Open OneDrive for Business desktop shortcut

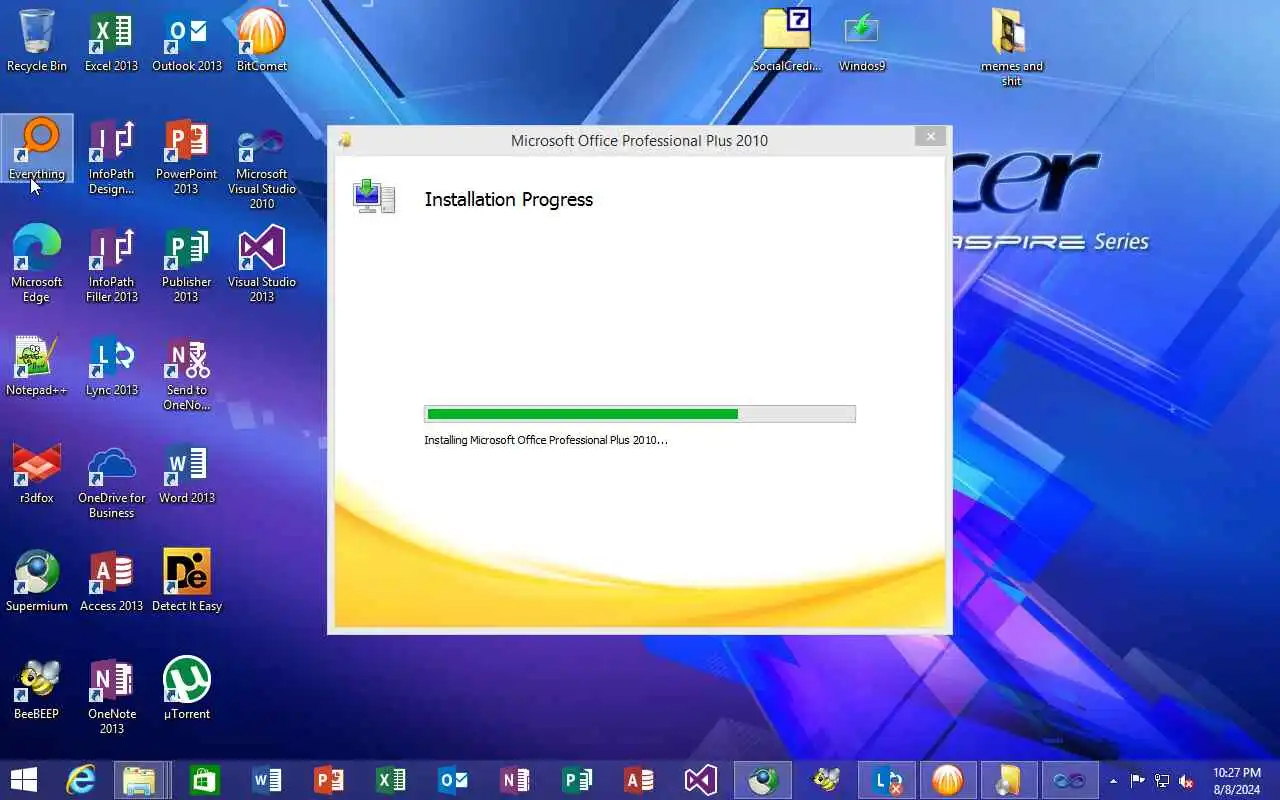[x=111, y=481]
